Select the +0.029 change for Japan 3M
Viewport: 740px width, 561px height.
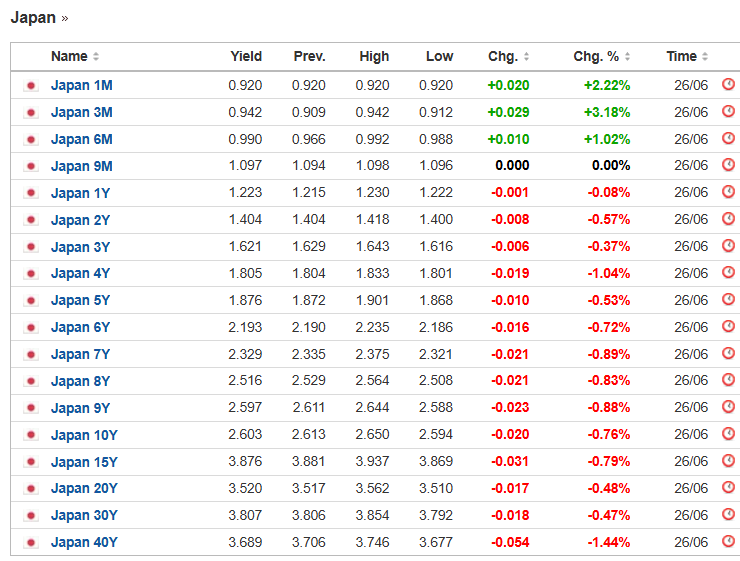coord(508,112)
